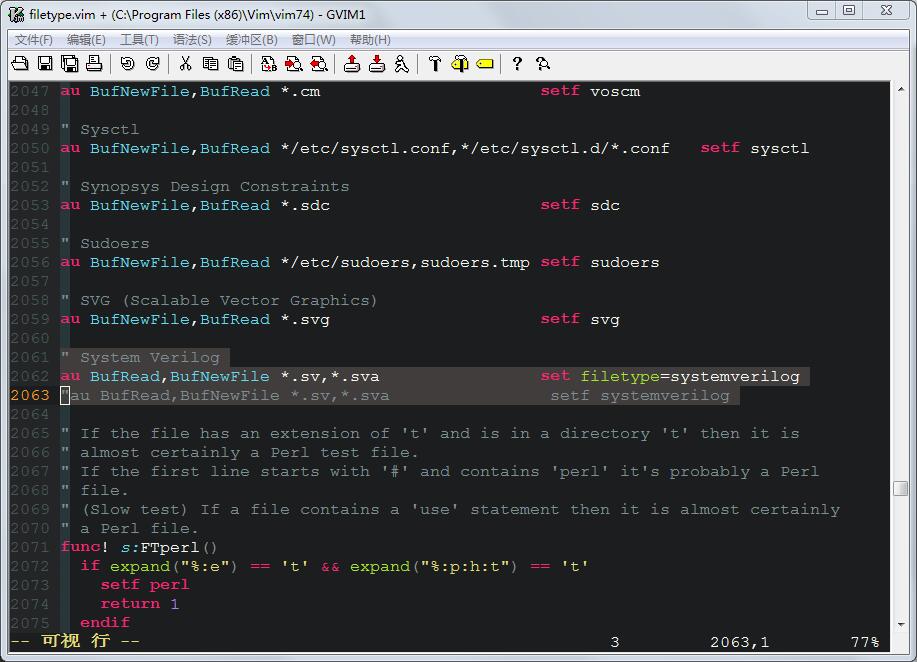This screenshot has width=917, height=662.
Task: Click 'setf perl' on line 2073
Action: pos(144,585)
